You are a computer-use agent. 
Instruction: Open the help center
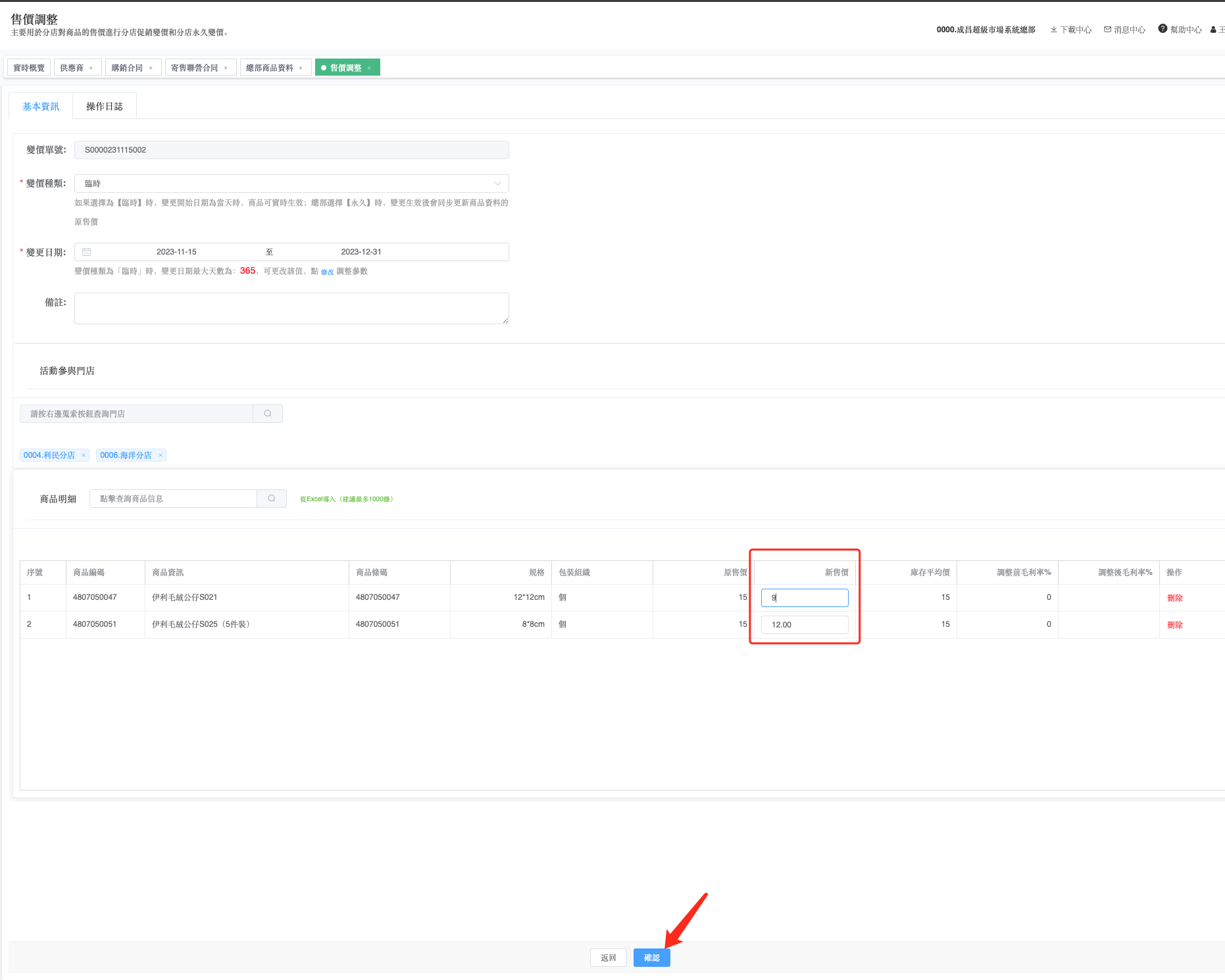click(x=1180, y=30)
